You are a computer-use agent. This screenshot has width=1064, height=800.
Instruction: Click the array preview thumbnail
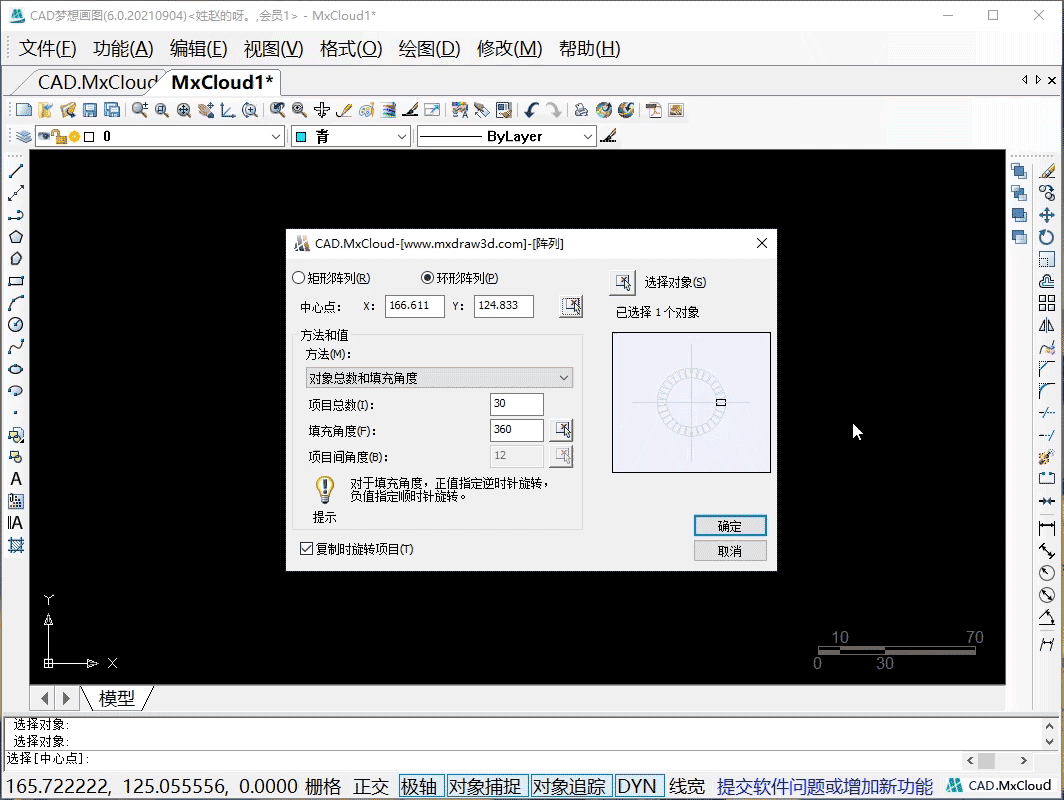691,402
